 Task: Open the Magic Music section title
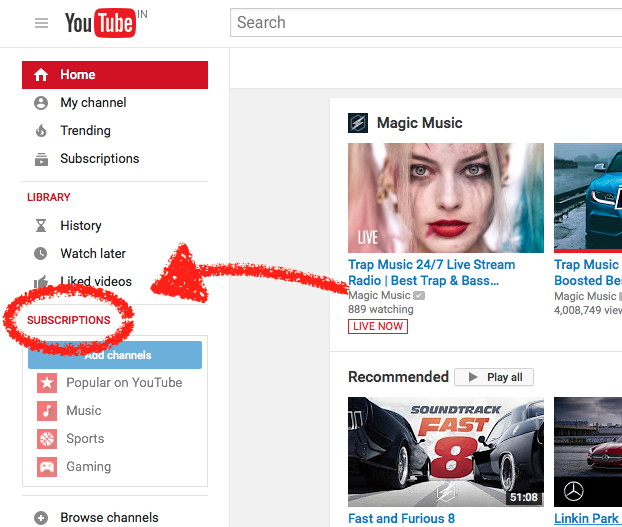pos(419,123)
